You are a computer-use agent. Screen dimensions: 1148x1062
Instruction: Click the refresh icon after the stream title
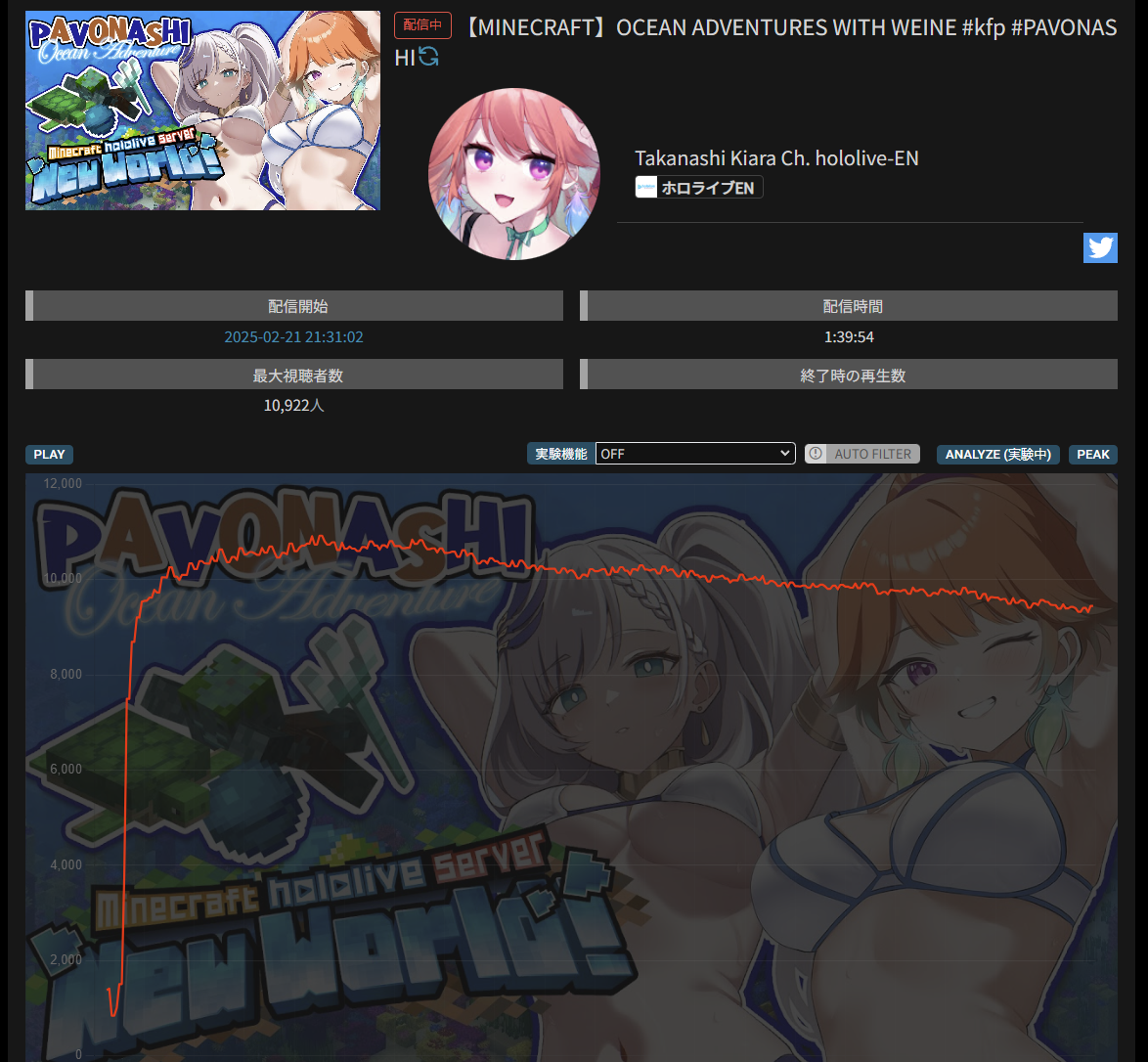tap(429, 57)
